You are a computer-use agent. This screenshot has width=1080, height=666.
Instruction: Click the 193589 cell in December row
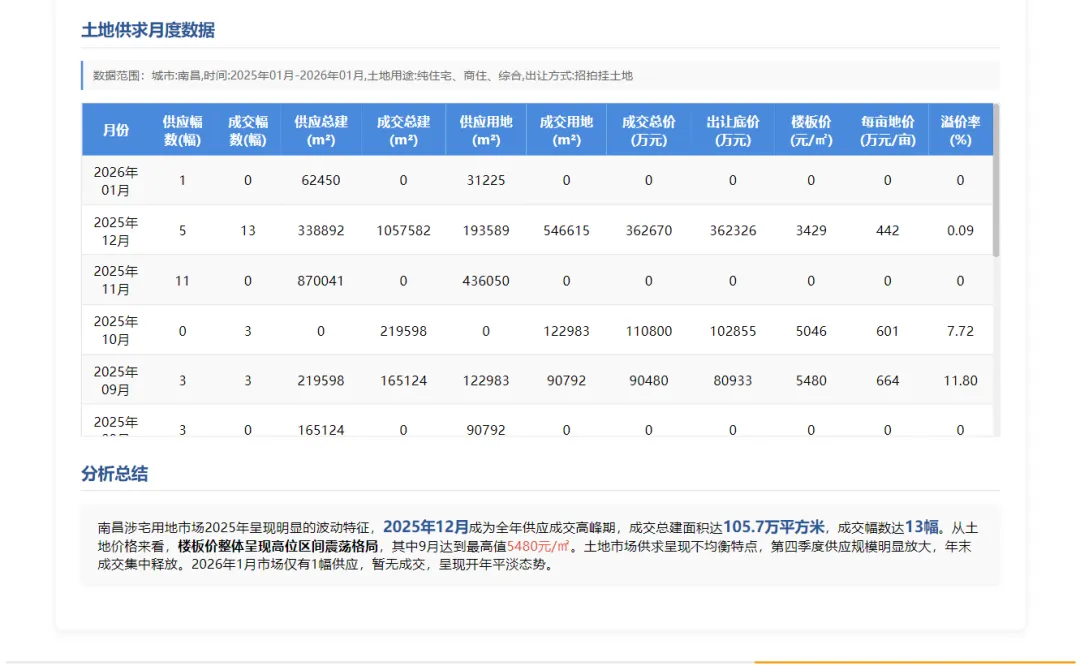pos(486,231)
